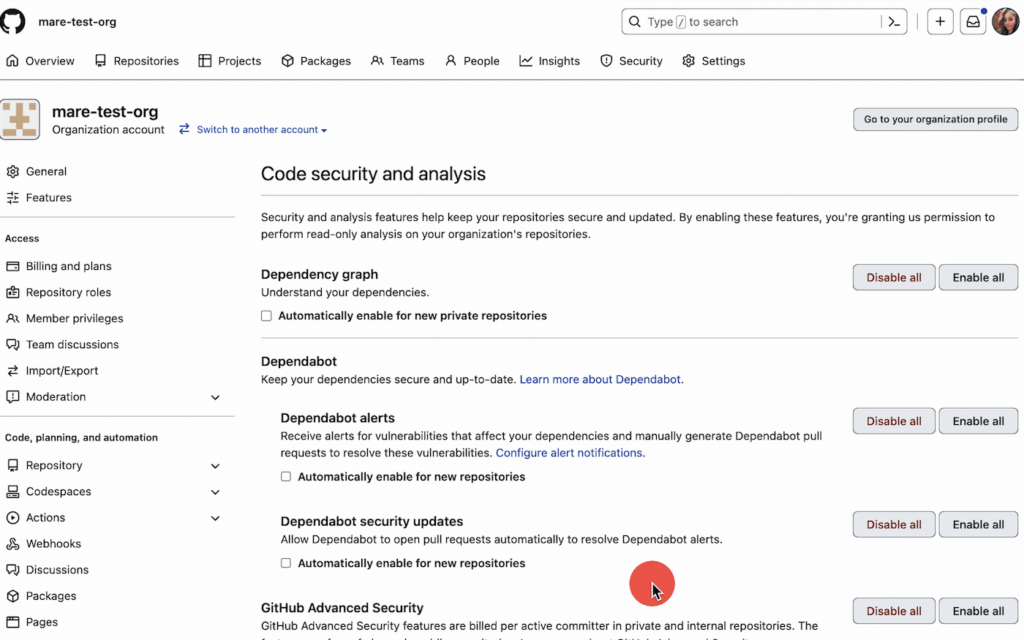Open the Security tab in top navigation
Image resolution: width=1024 pixels, height=640 pixels.
coord(631,61)
